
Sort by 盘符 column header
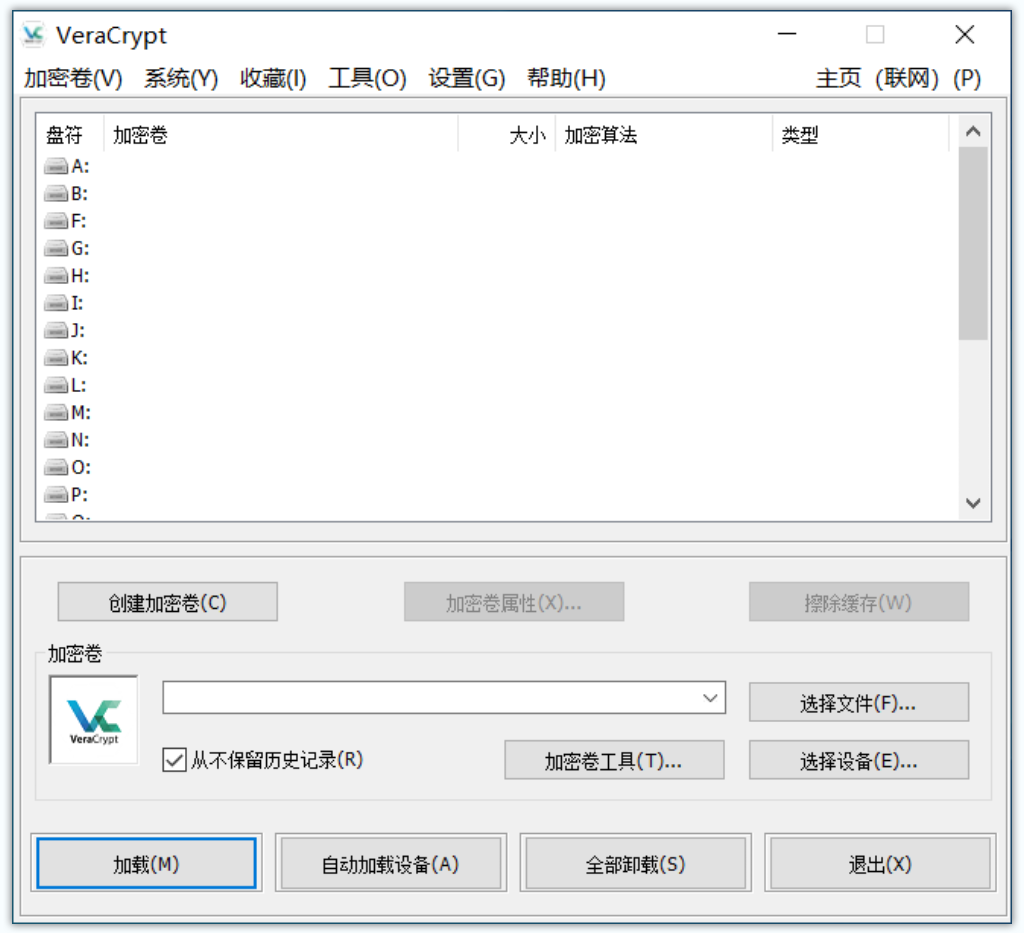pos(70,135)
